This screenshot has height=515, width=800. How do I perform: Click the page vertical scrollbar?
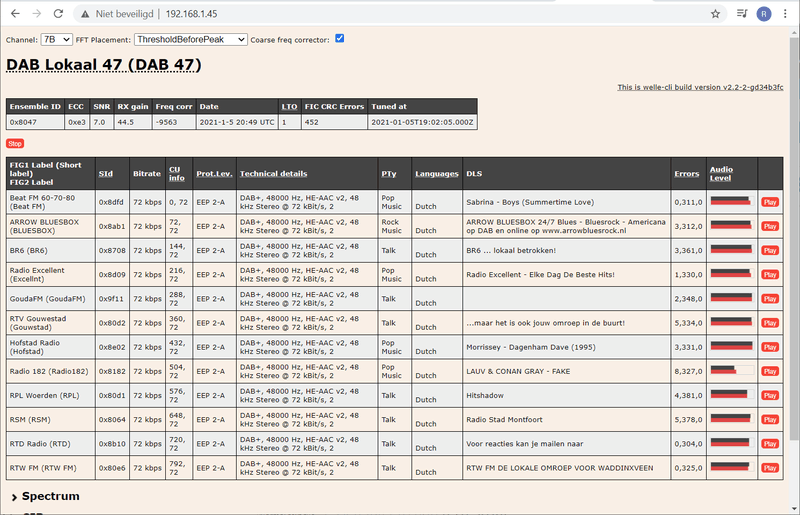click(794, 239)
